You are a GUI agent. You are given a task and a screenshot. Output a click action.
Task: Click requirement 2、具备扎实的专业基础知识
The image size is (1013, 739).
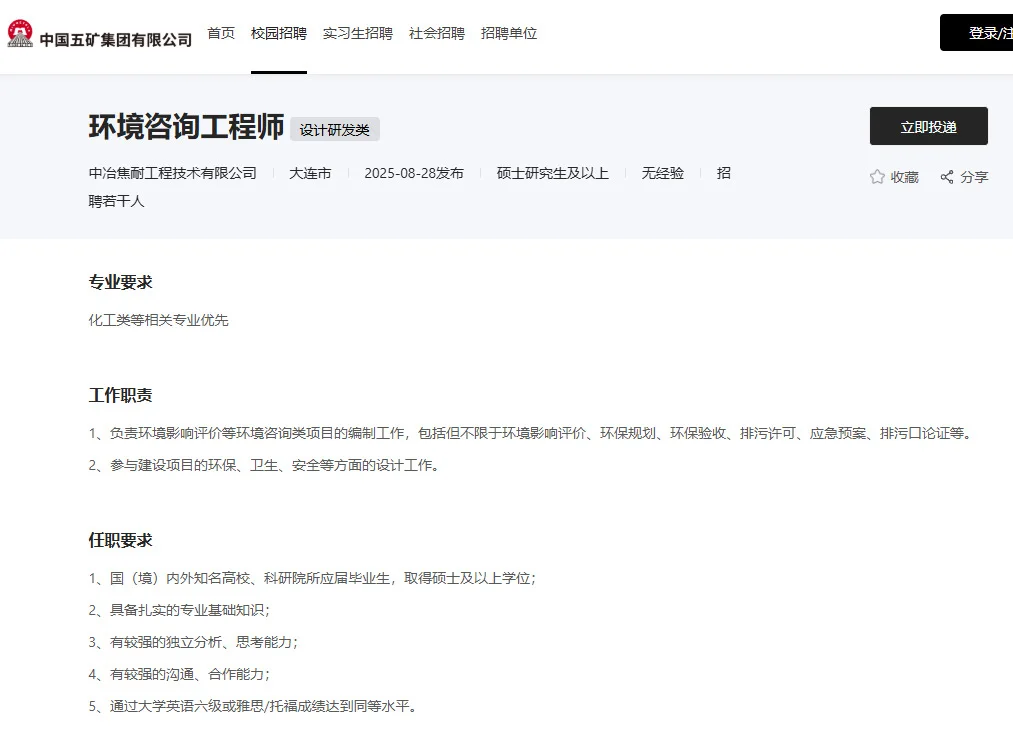point(180,610)
